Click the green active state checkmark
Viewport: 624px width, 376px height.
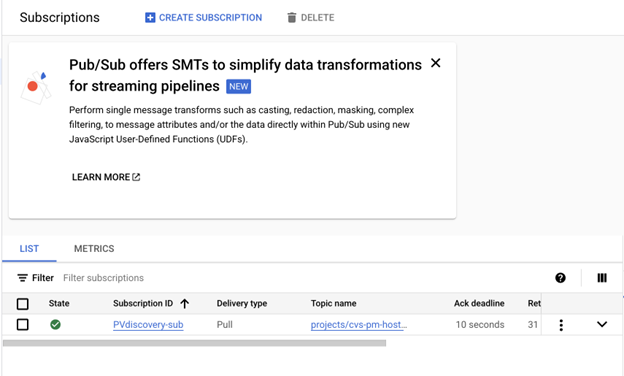(x=55, y=325)
